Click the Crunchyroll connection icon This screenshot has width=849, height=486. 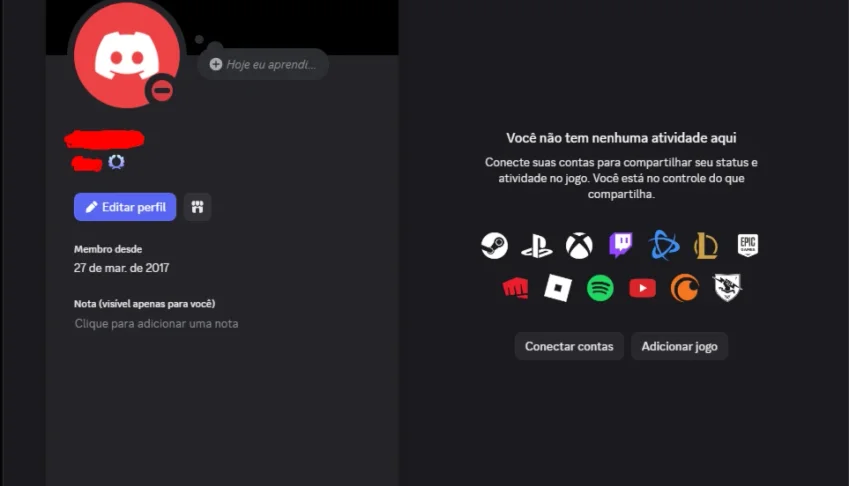point(684,287)
